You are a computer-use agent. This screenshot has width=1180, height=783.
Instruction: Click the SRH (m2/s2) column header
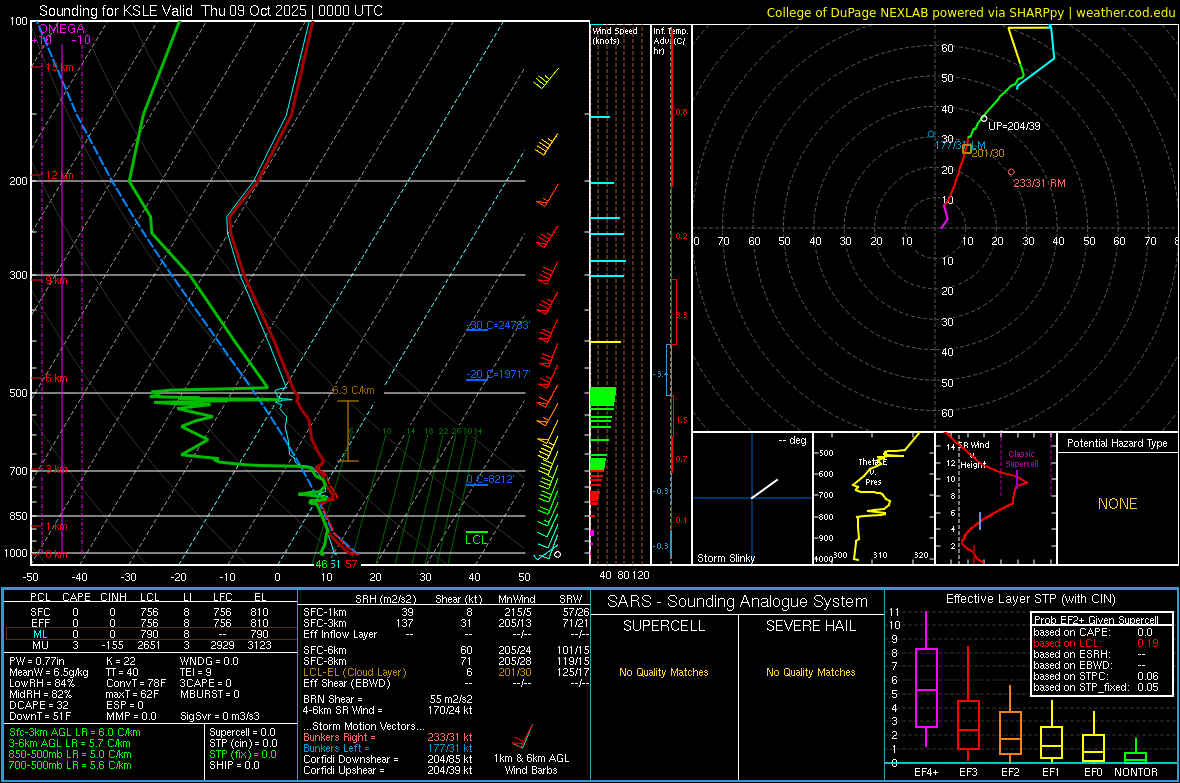(385, 599)
